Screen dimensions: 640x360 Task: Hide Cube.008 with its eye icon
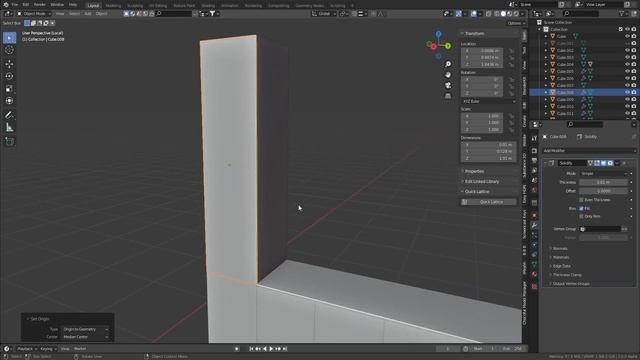[x=627, y=93]
